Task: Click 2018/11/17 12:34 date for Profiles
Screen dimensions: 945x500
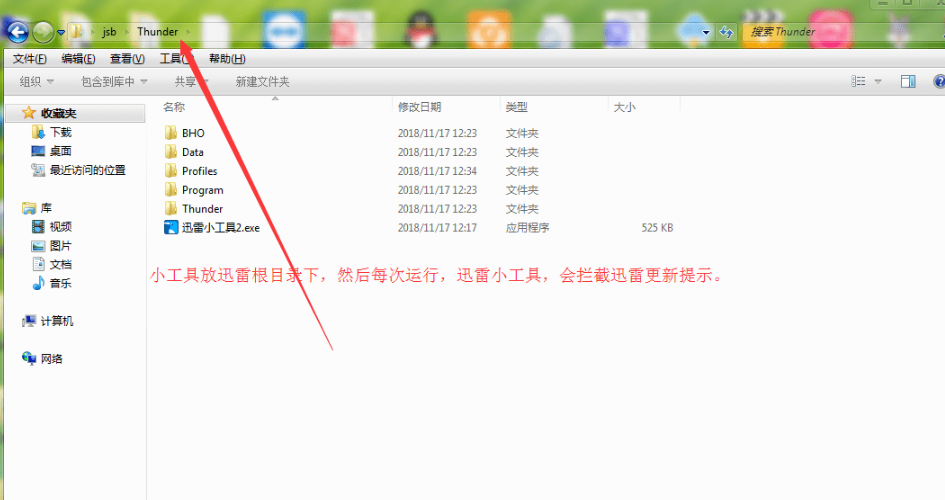Action: click(x=437, y=171)
